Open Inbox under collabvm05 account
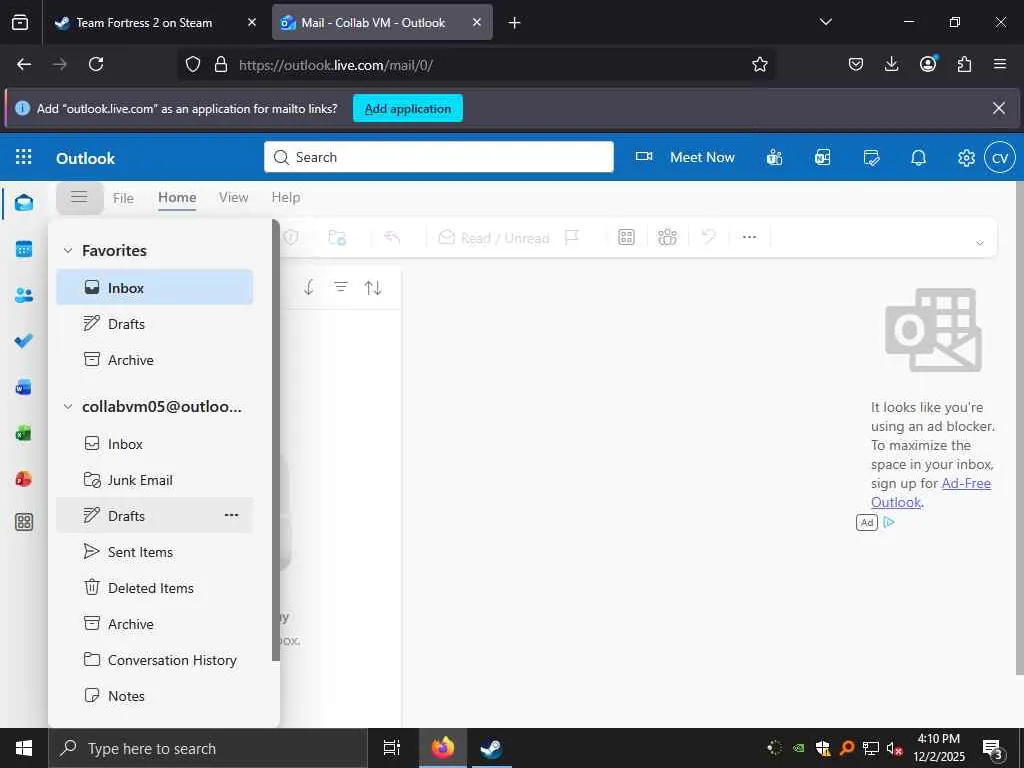 [x=154, y=444]
